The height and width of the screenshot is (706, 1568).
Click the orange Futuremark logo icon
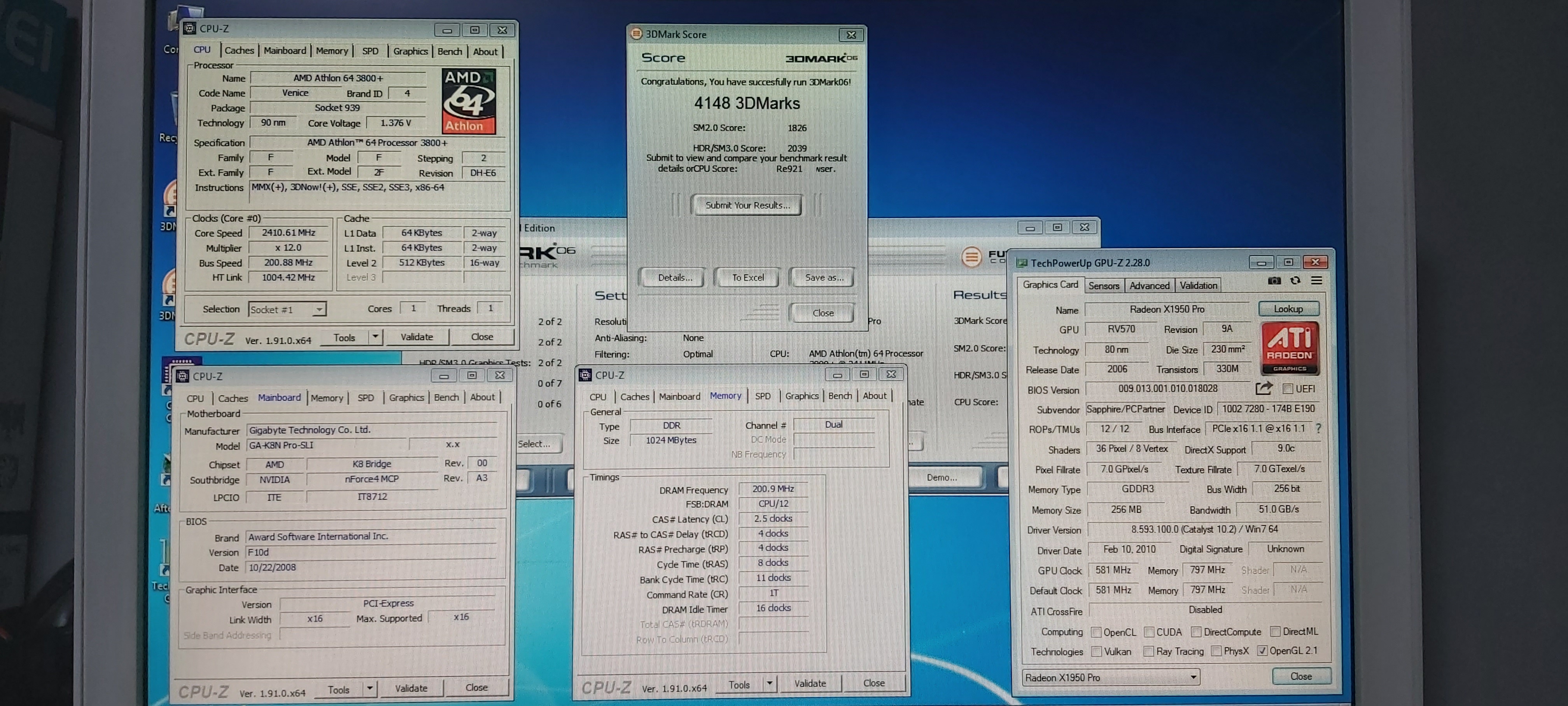click(x=971, y=257)
